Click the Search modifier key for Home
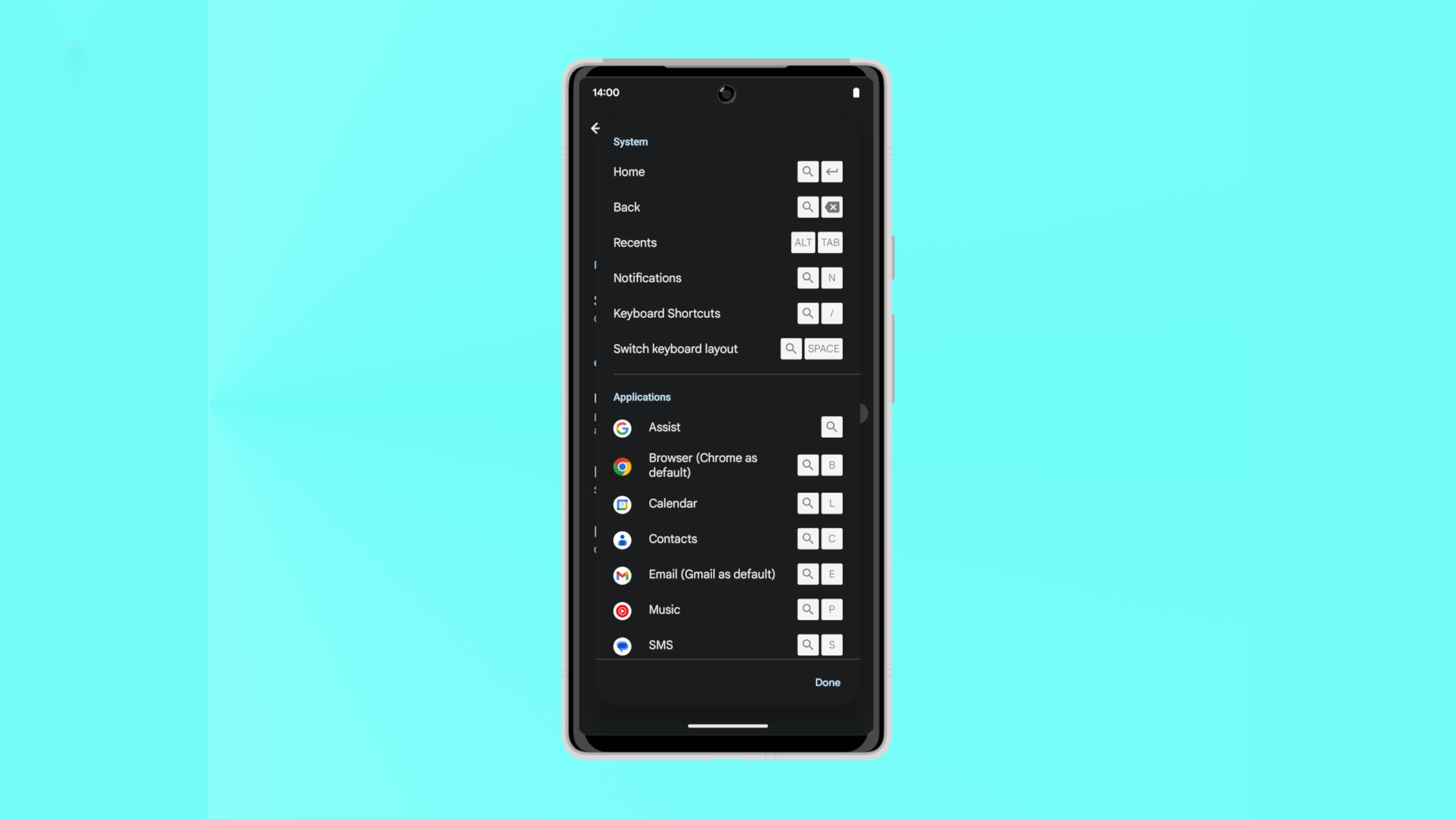 point(808,171)
